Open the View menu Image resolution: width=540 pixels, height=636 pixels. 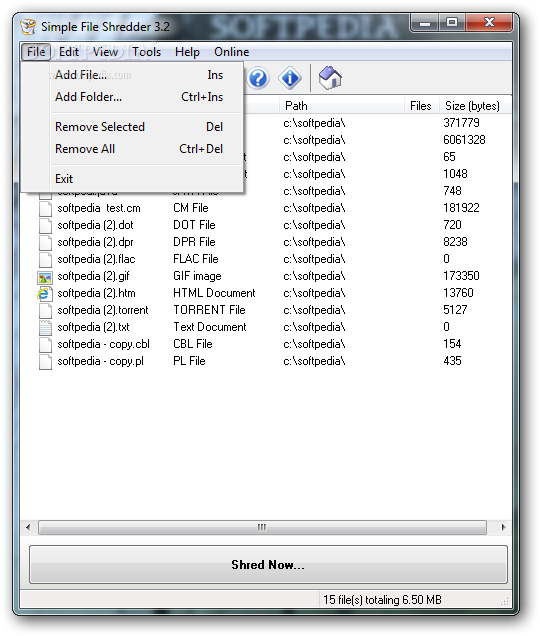point(105,52)
